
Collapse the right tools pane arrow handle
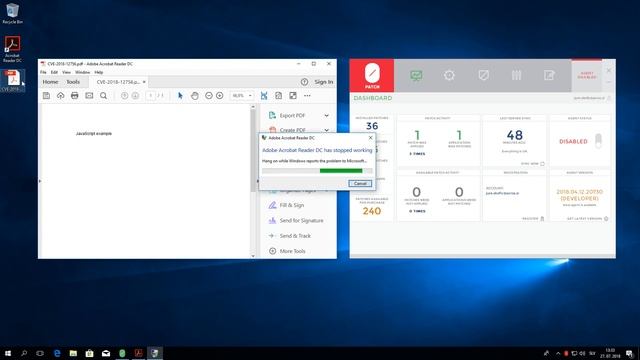(257, 181)
